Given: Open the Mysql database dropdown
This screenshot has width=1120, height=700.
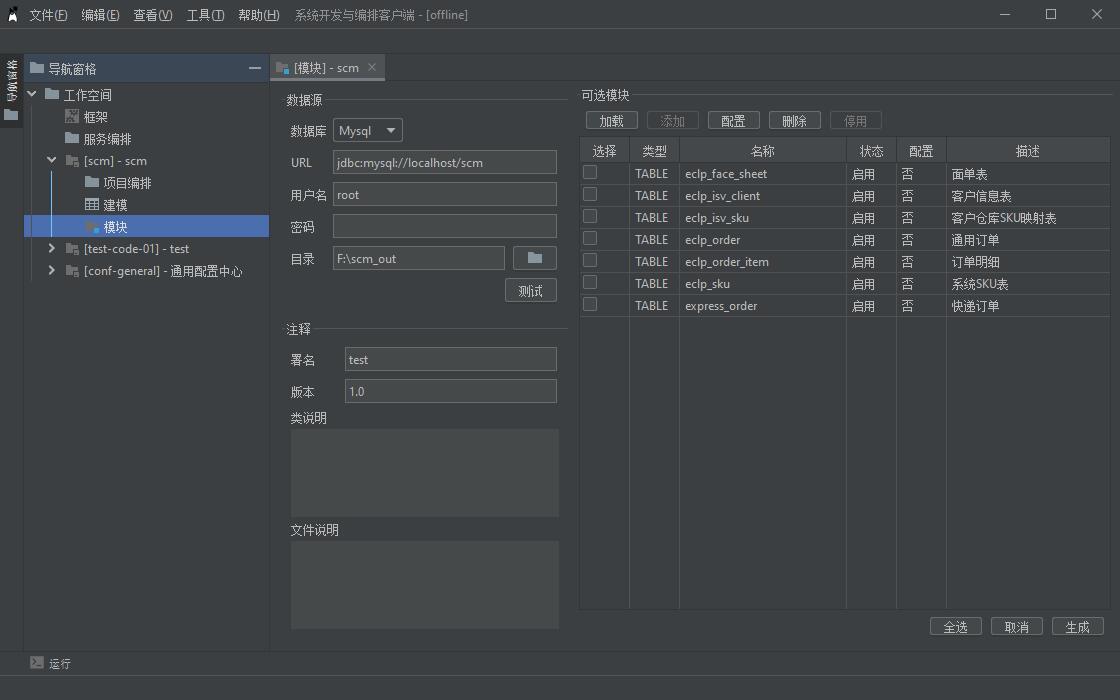Looking at the screenshot, I should pyautogui.click(x=367, y=130).
